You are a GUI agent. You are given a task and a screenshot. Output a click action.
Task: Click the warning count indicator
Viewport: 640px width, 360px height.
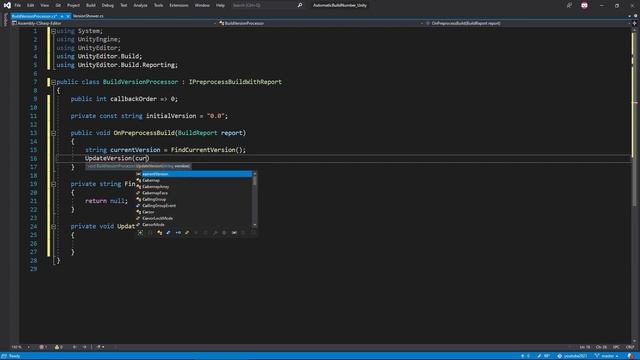click(58, 347)
